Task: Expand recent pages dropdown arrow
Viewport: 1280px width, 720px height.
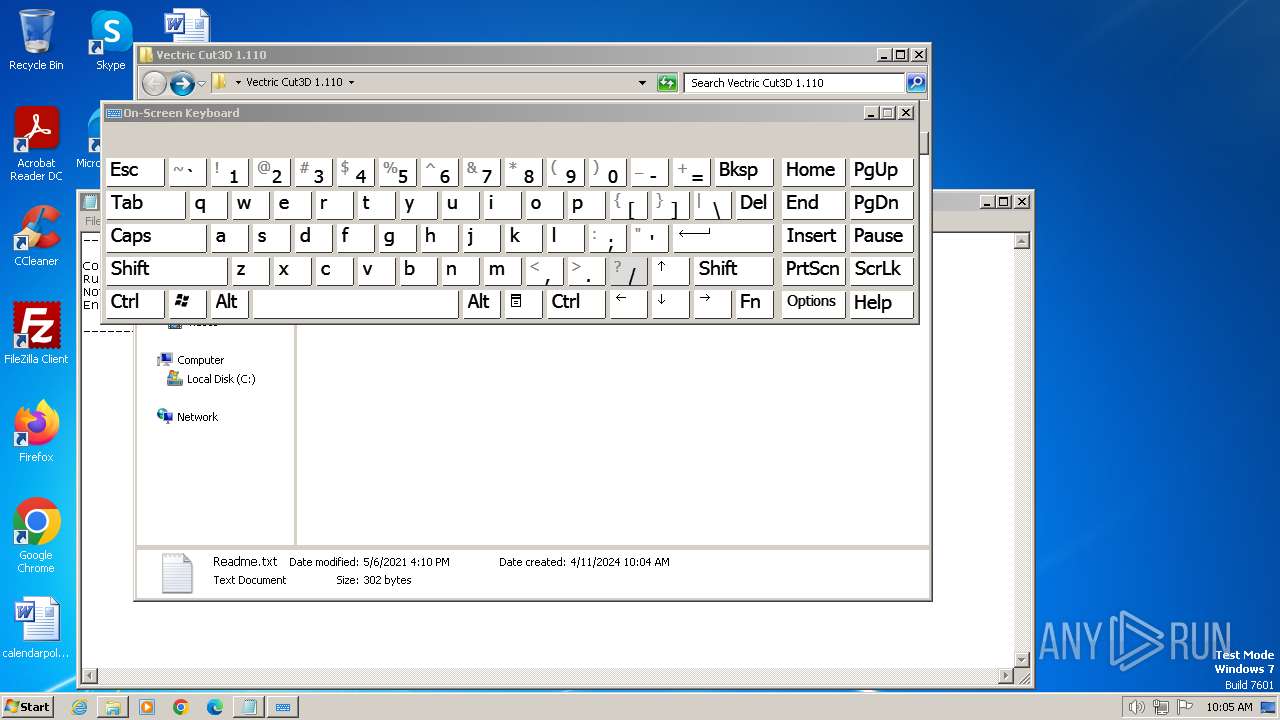Action: click(202, 83)
